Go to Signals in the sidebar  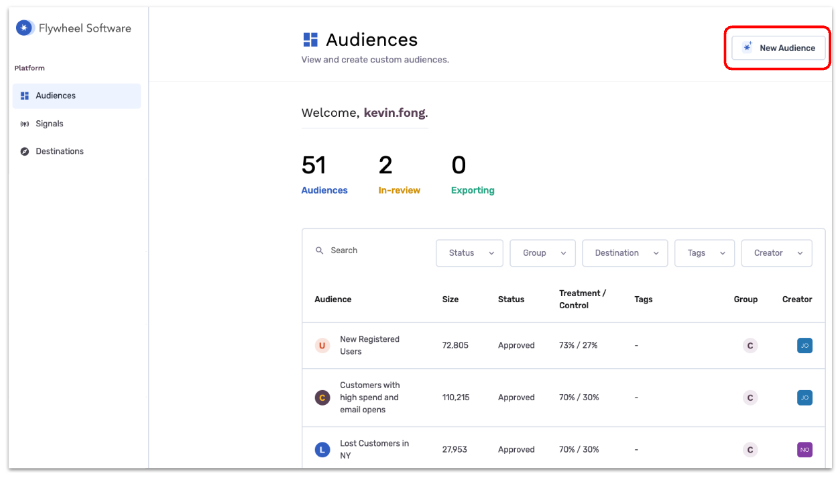(x=49, y=124)
